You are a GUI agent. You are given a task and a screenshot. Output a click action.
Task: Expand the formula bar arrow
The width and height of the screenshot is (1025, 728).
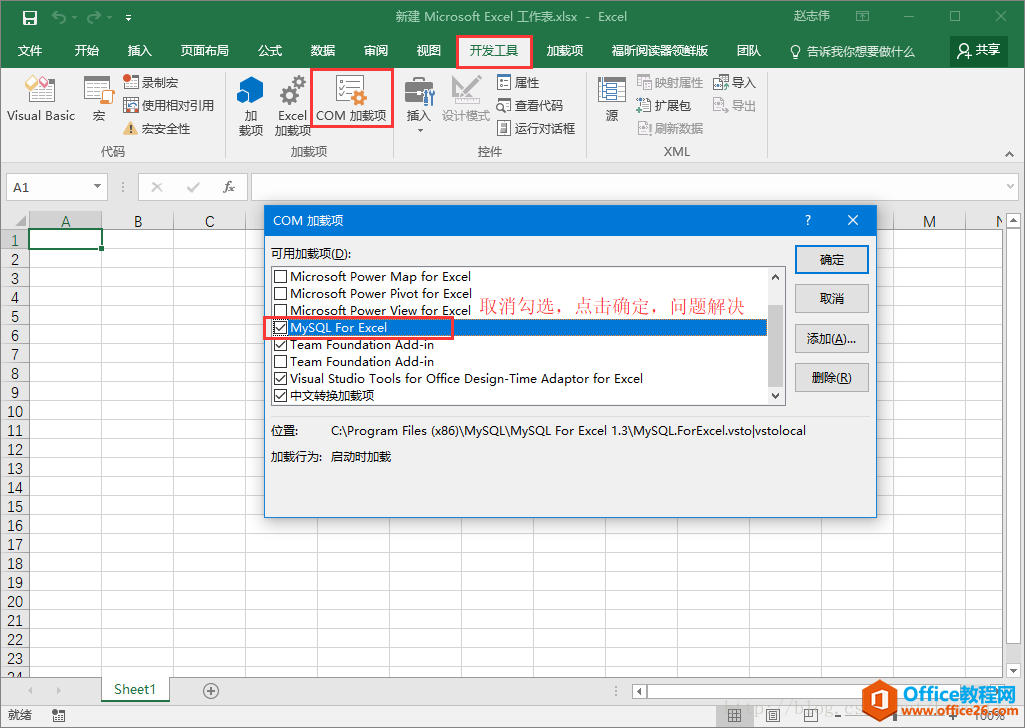[x=1010, y=187]
